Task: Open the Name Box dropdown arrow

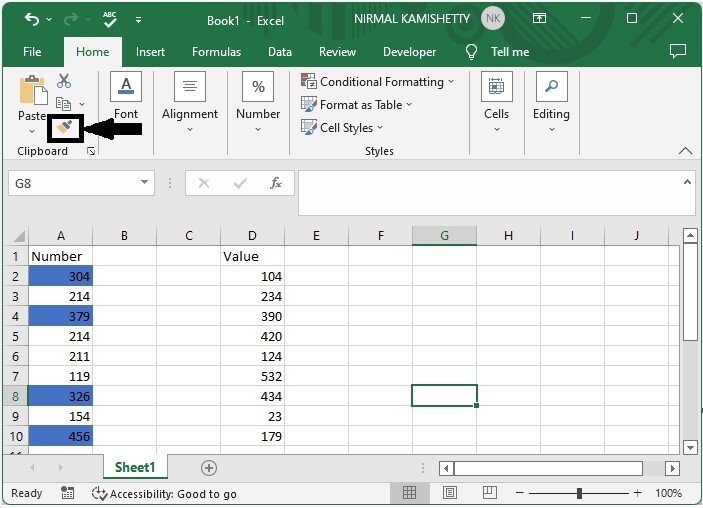Action: click(x=145, y=183)
